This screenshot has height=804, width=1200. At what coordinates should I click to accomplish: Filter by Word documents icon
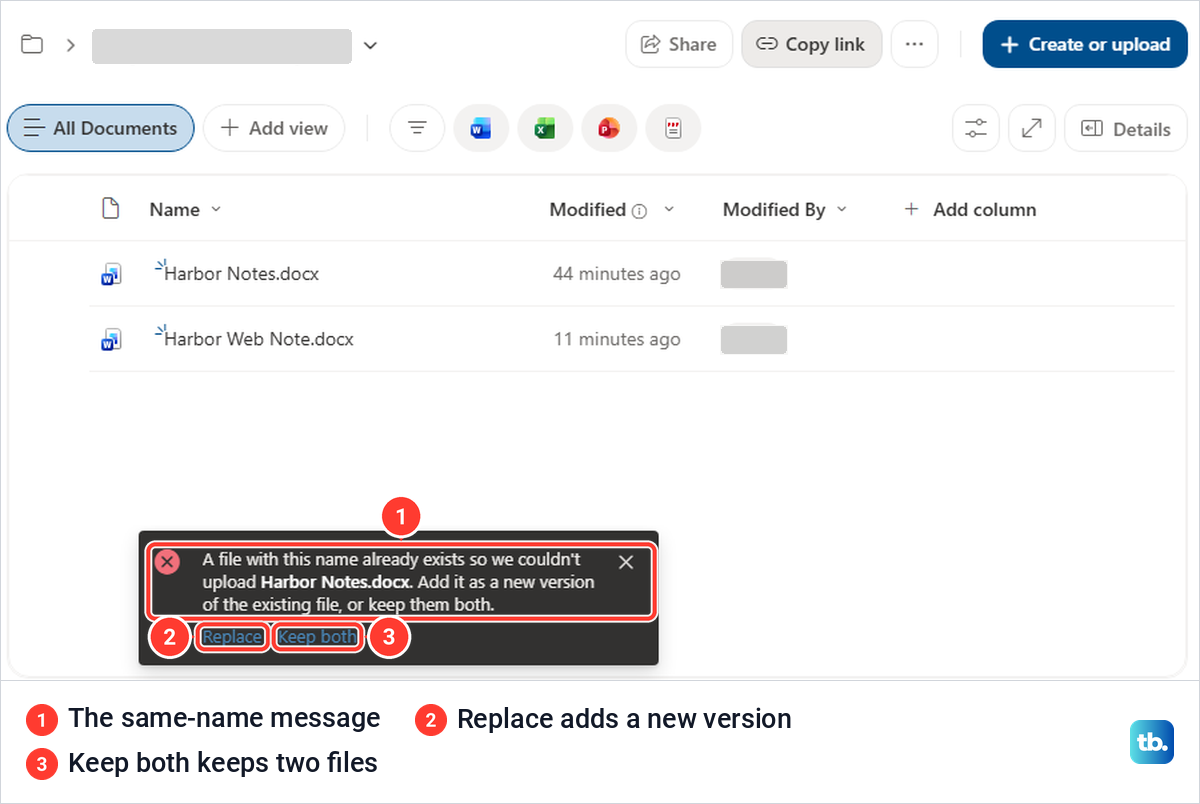pyautogui.click(x=481, y=128)
